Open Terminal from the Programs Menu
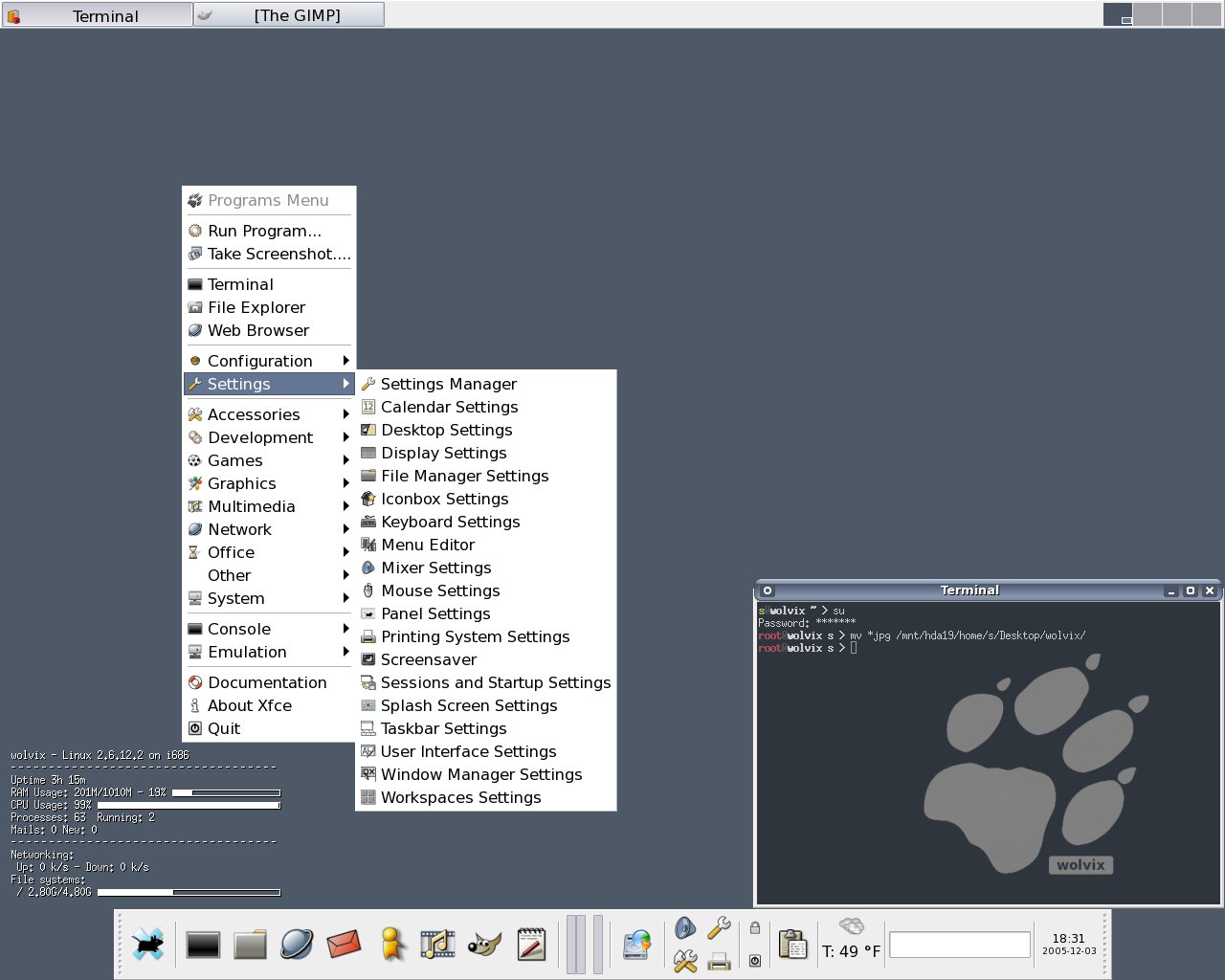The height and width of the screenshot is (980, 1225). [269, 284]
